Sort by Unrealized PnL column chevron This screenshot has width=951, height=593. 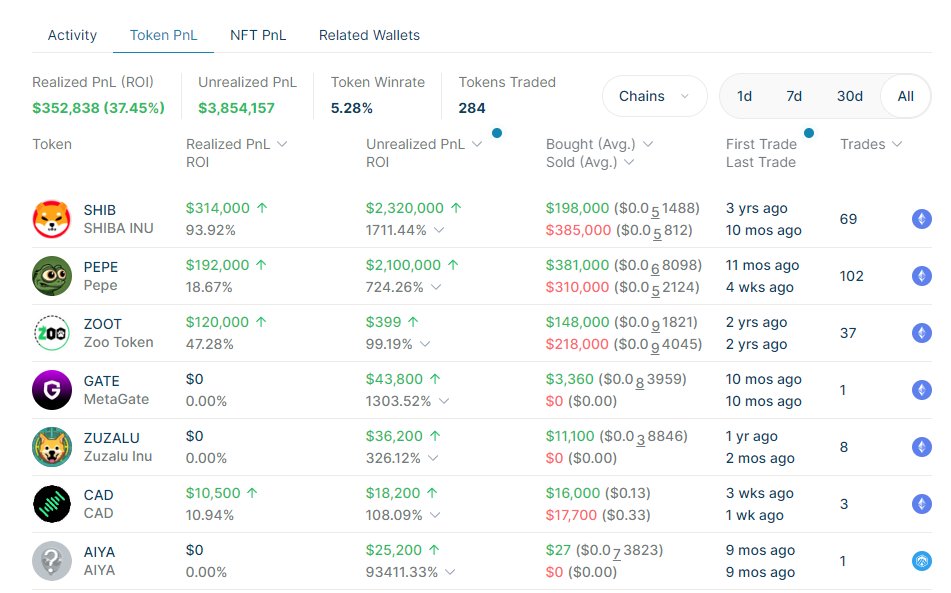pos(477,144)
